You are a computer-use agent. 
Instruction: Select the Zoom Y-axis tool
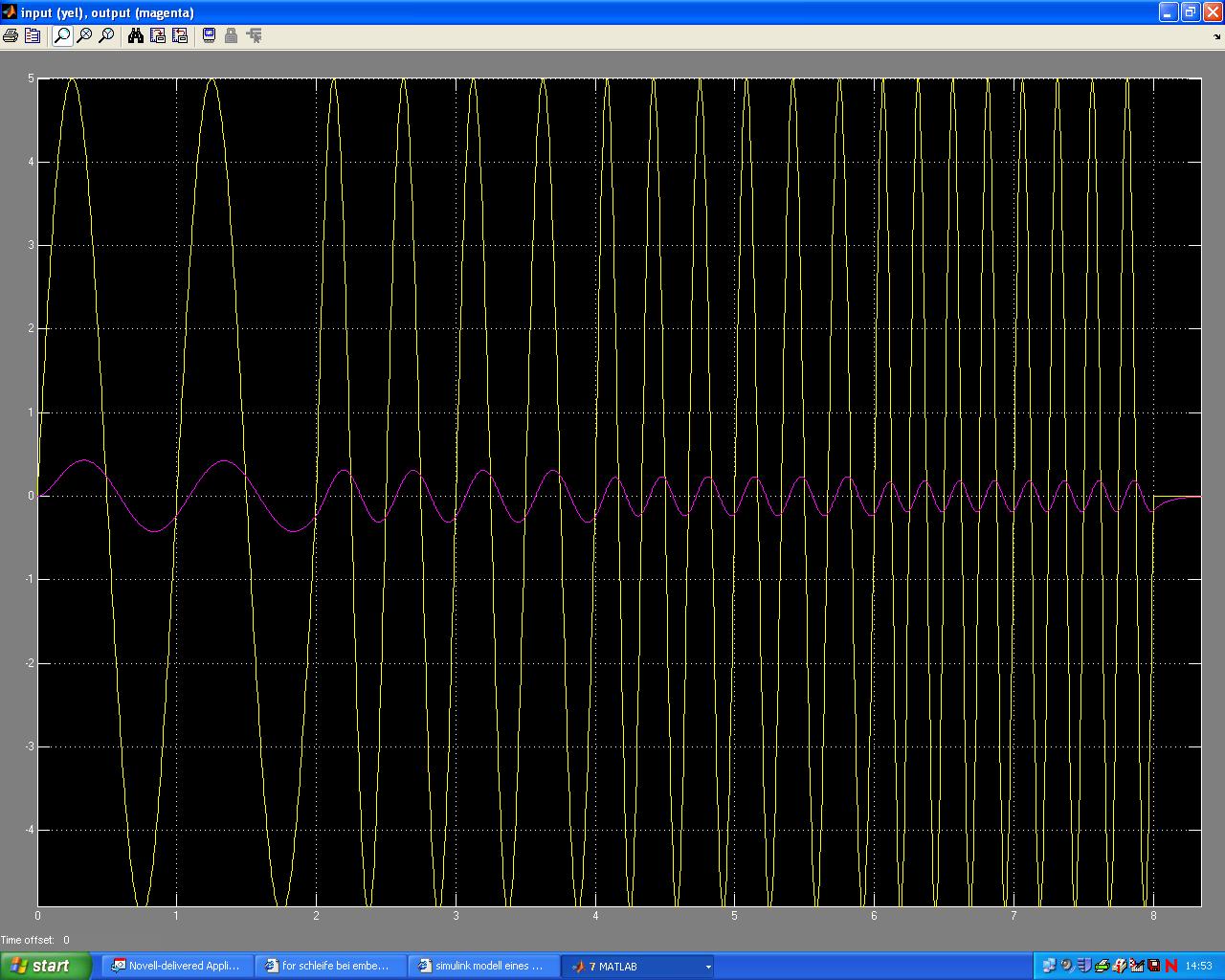point(106,35)
